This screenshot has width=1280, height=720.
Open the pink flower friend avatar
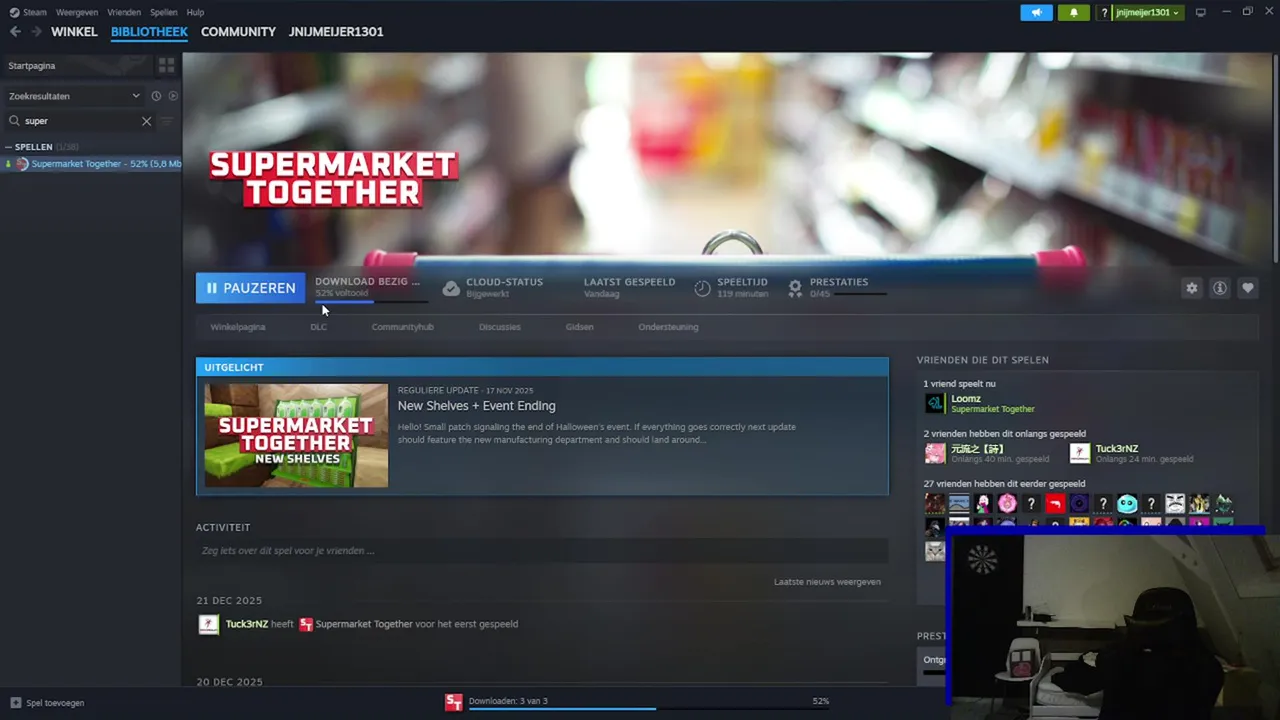coord(1007,504)
